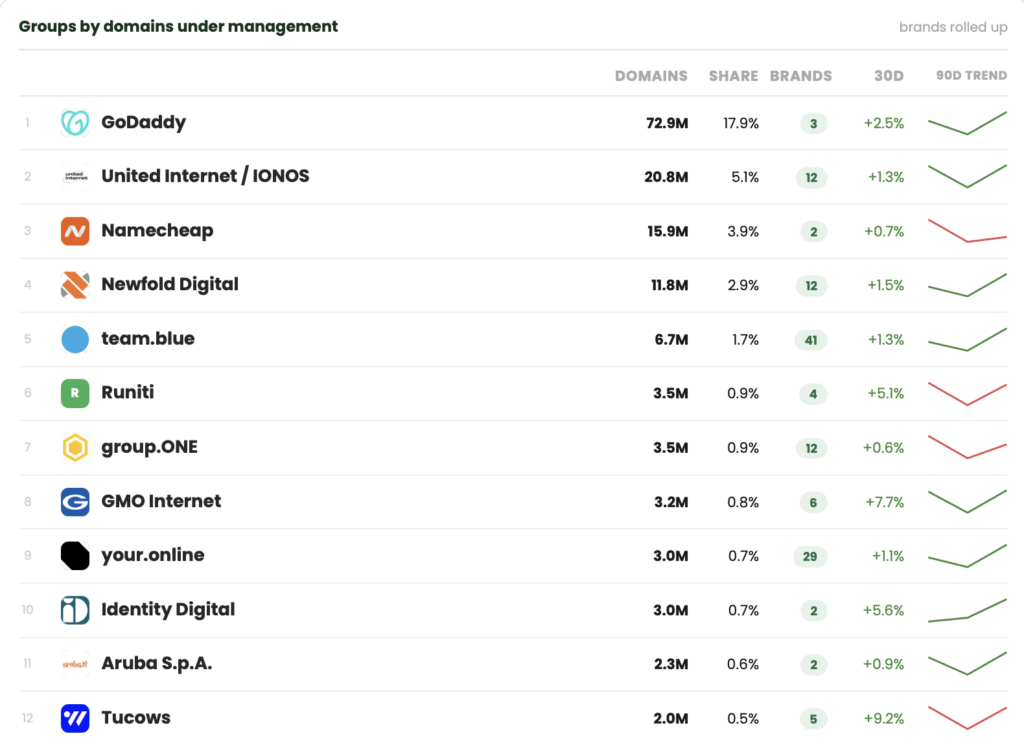Open the Tucows group name
This screenshot has height=745, width=1024.
click(x=136, y=718)
